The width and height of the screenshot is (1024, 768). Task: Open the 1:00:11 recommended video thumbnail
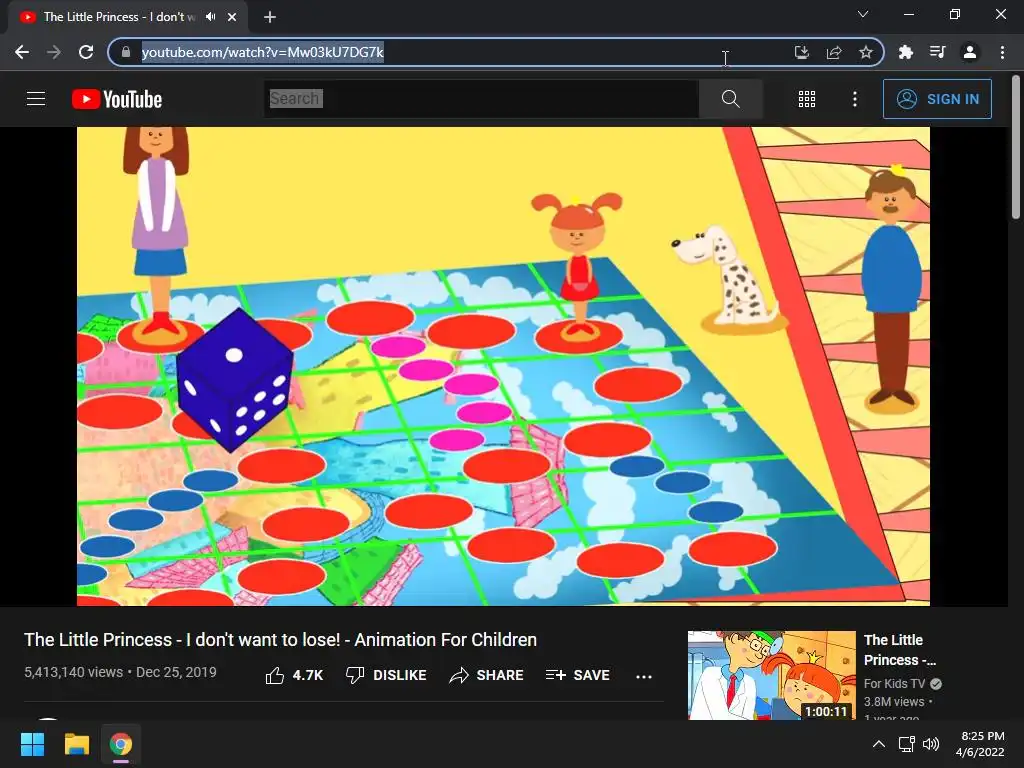point(771,675)
